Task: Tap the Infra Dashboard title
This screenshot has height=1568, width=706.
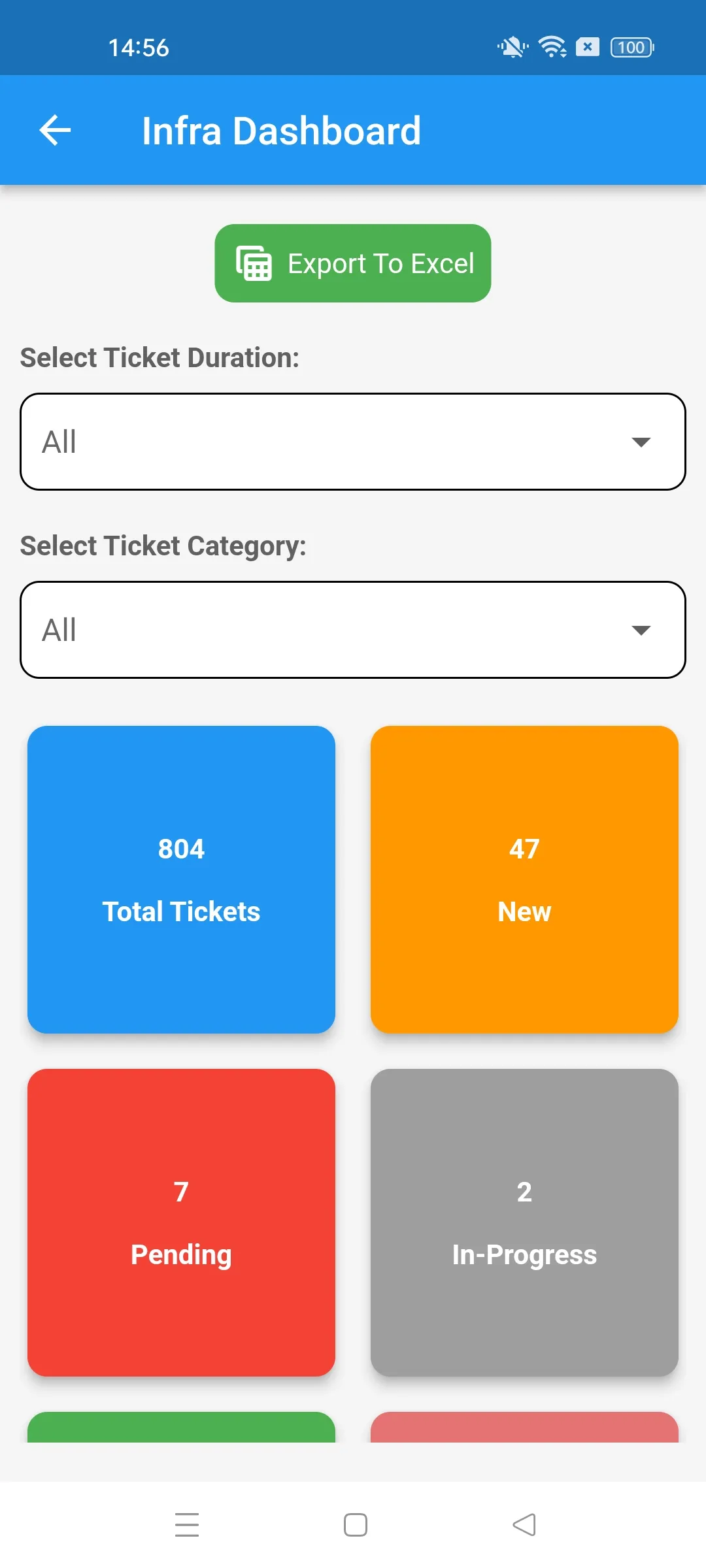Action: 281,131
